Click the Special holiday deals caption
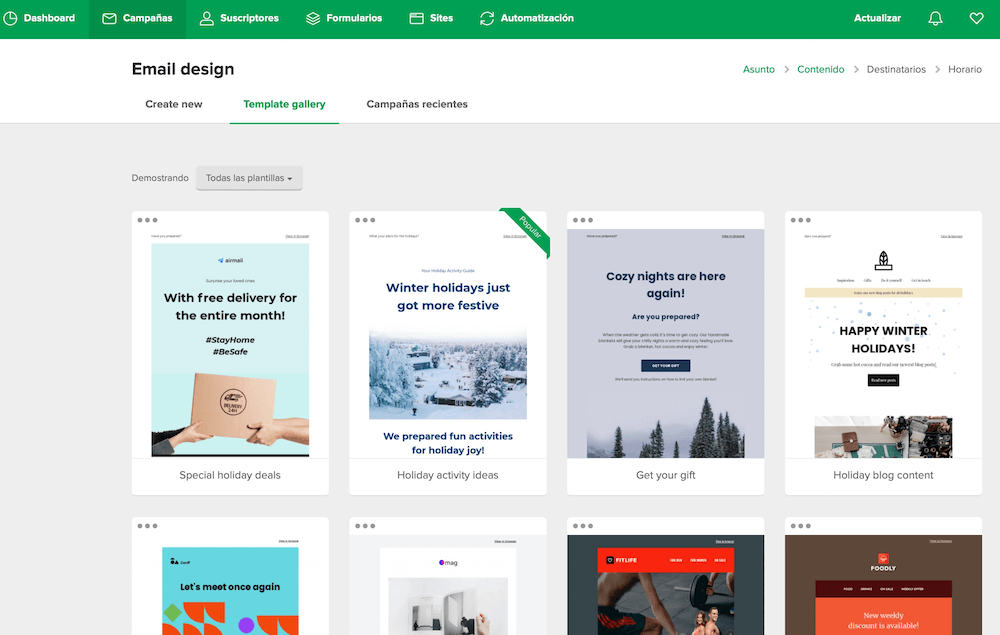This screenshot has height=635, width=1000. (230, 475)
